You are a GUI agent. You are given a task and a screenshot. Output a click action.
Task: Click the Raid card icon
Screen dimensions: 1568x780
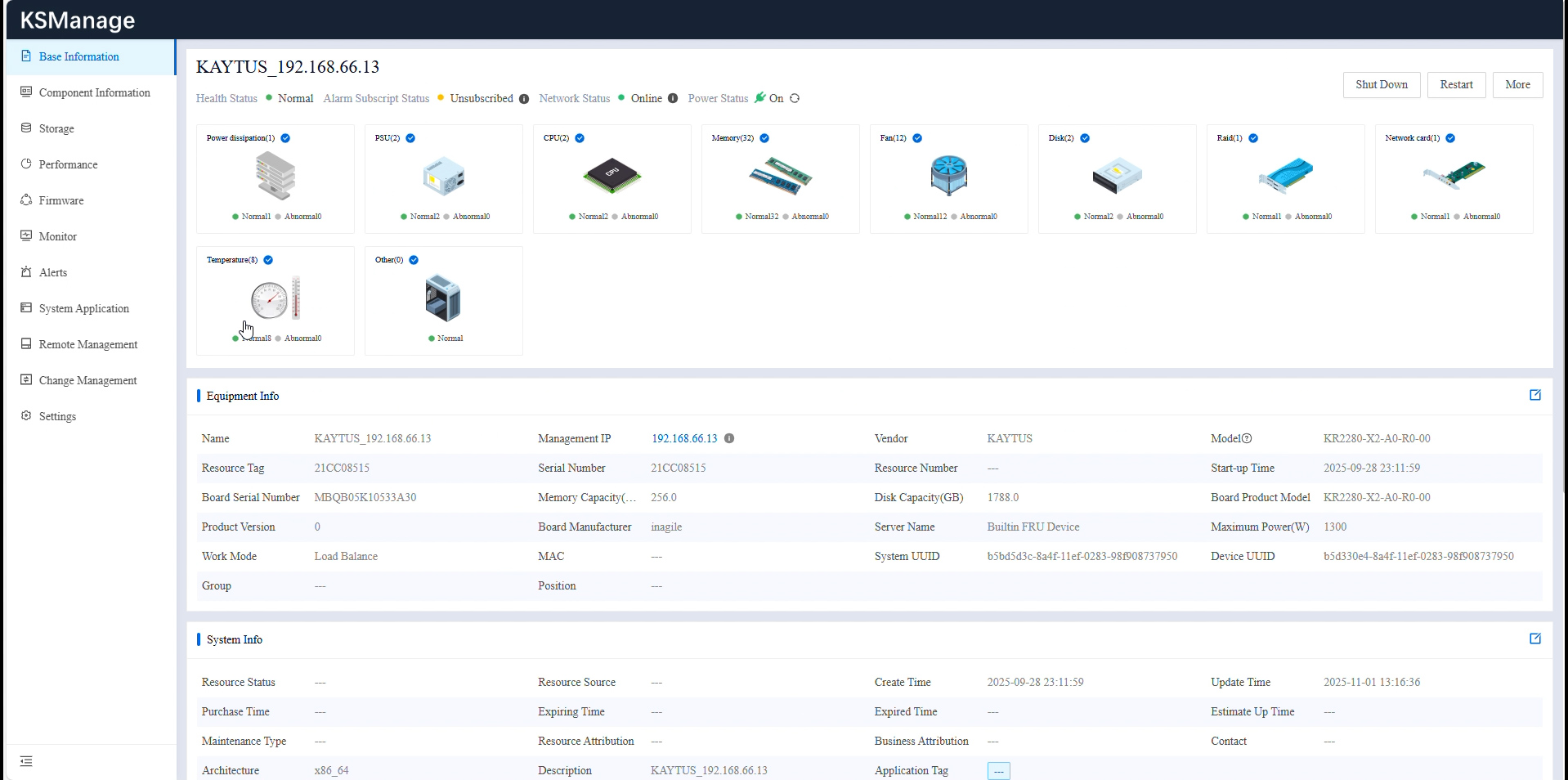(x=1285, y=175)
